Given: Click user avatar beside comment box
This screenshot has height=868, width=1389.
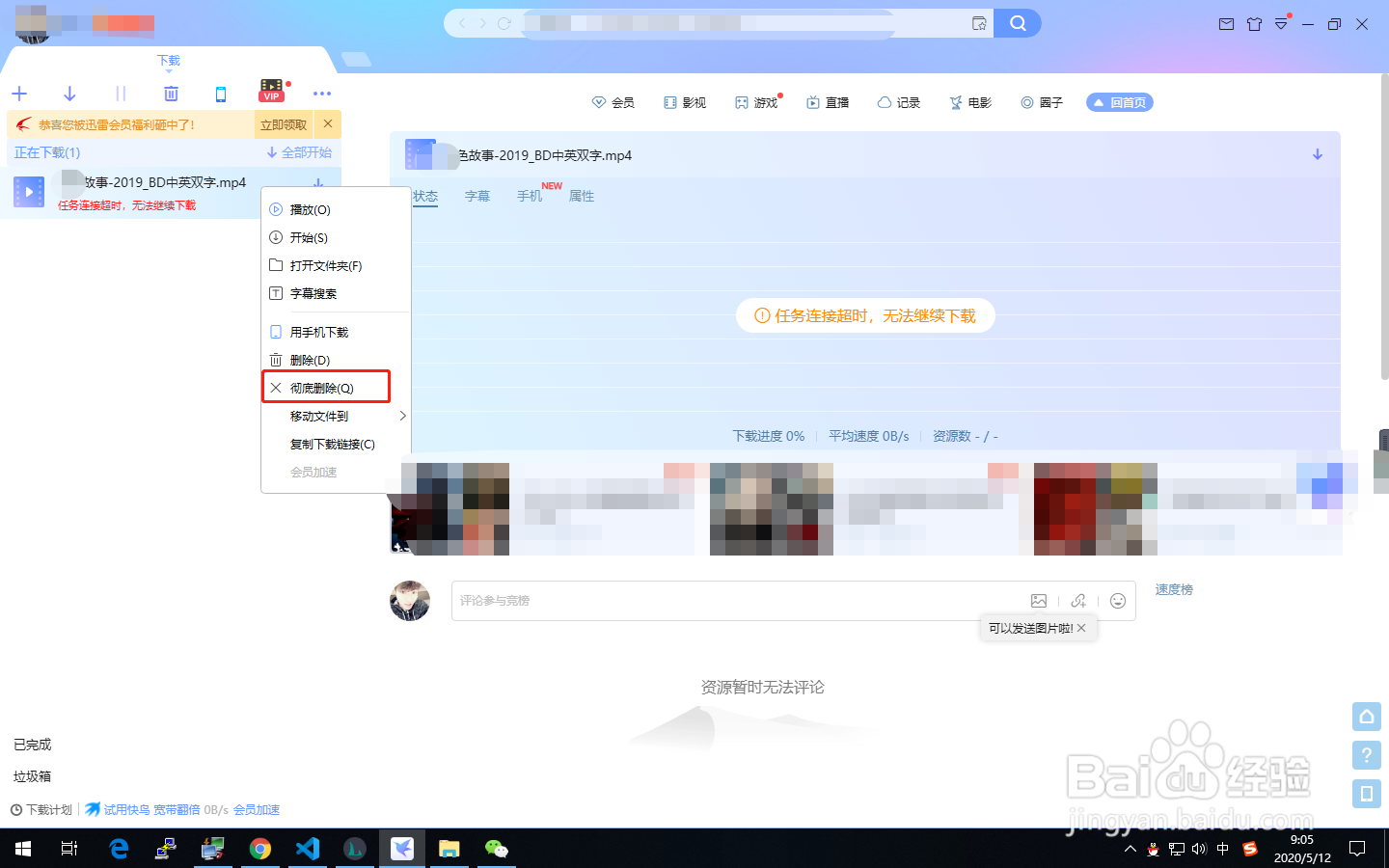Looking at the screenshot, I should 410,601.
